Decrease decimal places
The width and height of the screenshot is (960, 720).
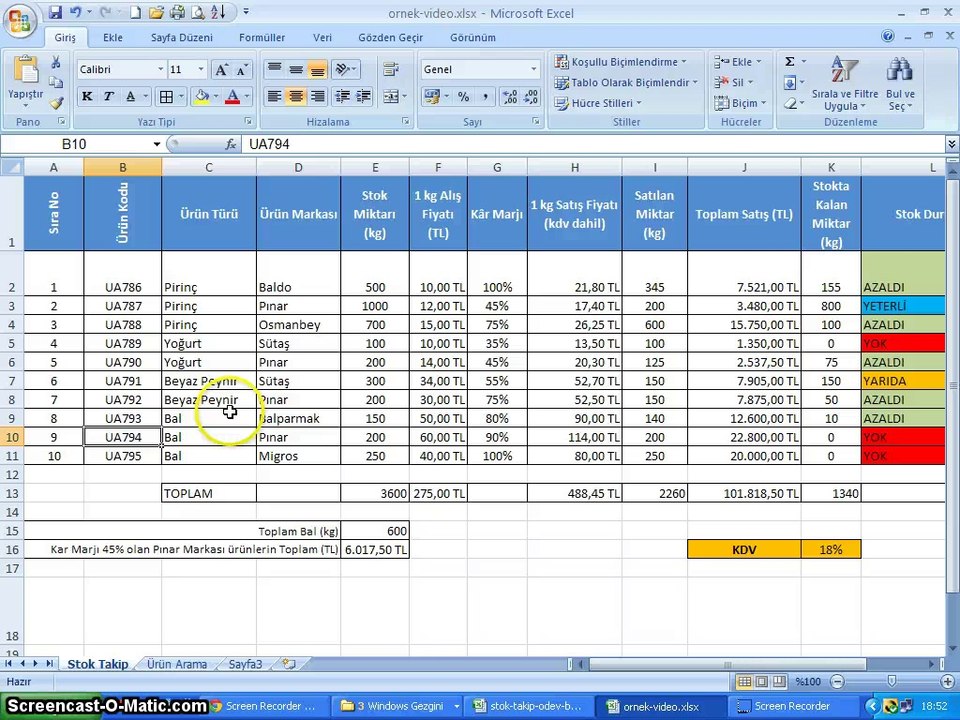[x=531, y=96]
